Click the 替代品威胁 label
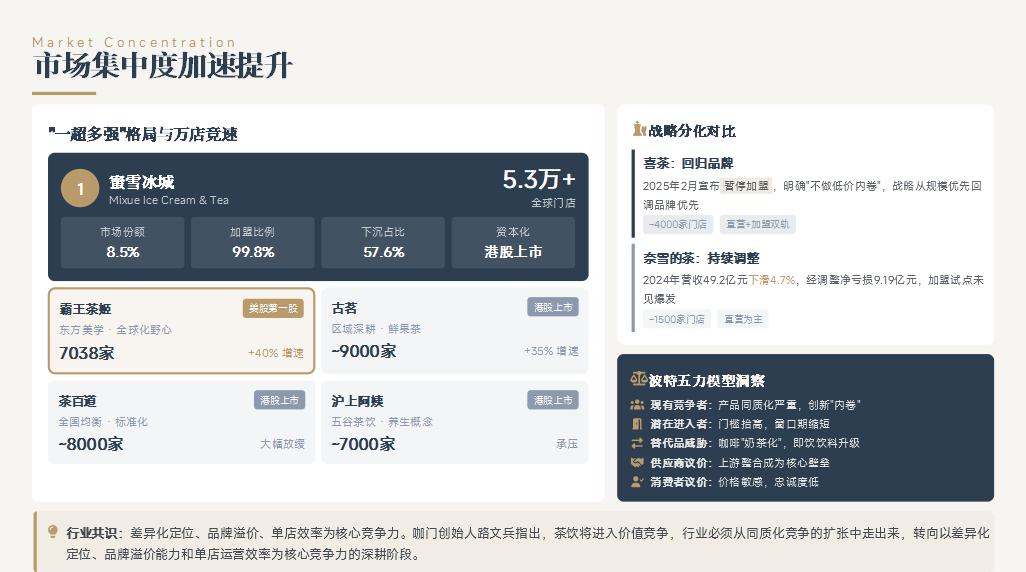The height and width of the screenshot is (572, 1026). click(679, 443)
